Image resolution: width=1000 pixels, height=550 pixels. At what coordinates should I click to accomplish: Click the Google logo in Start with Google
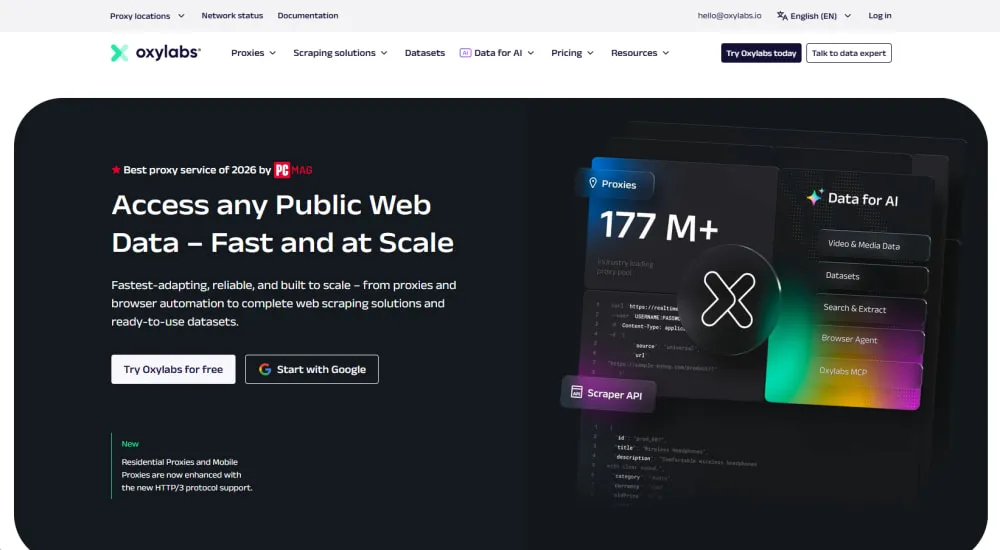[265, 369]
